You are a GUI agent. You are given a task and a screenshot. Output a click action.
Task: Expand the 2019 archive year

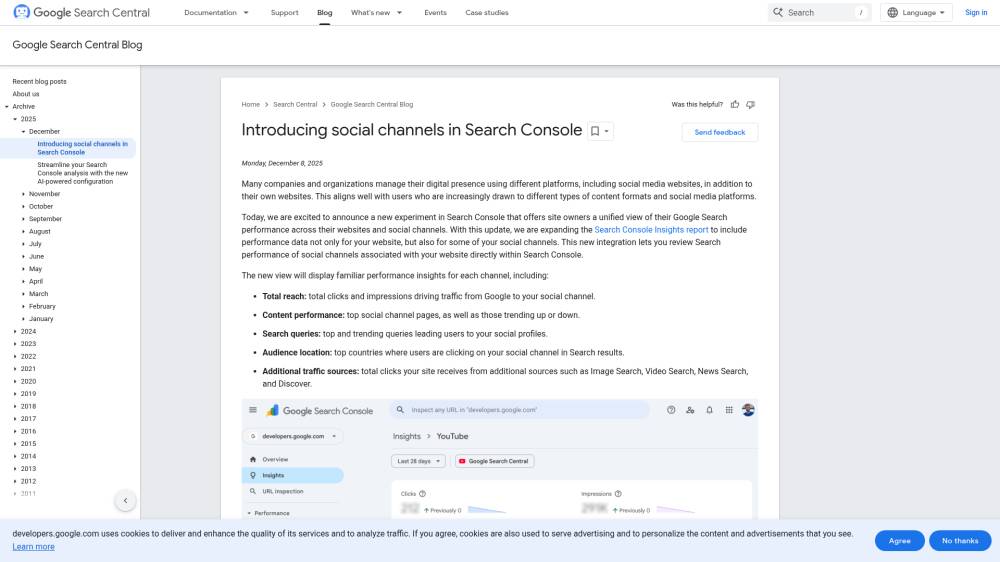coord(15,394)
